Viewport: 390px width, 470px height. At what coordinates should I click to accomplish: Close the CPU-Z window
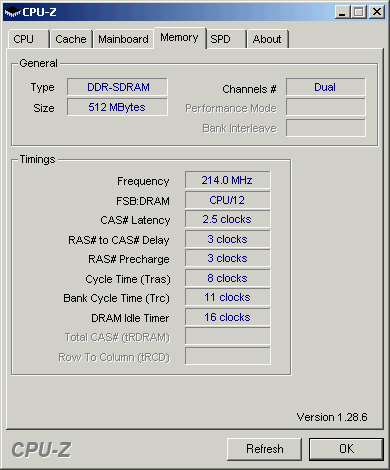(x=377, y=12)
